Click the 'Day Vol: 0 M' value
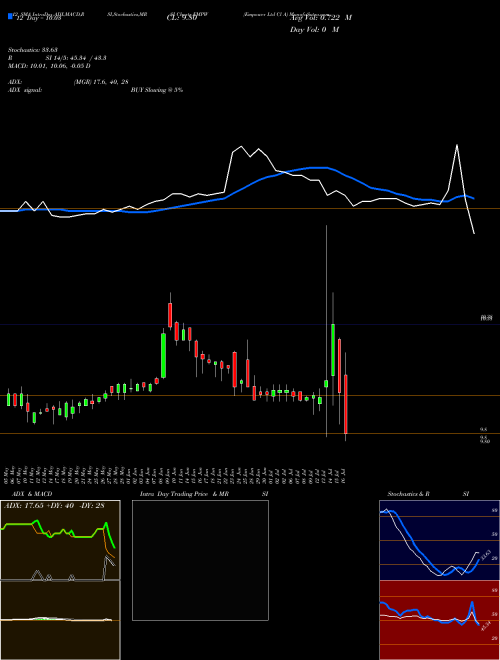The image size is (500, 660). click(314, 30)
